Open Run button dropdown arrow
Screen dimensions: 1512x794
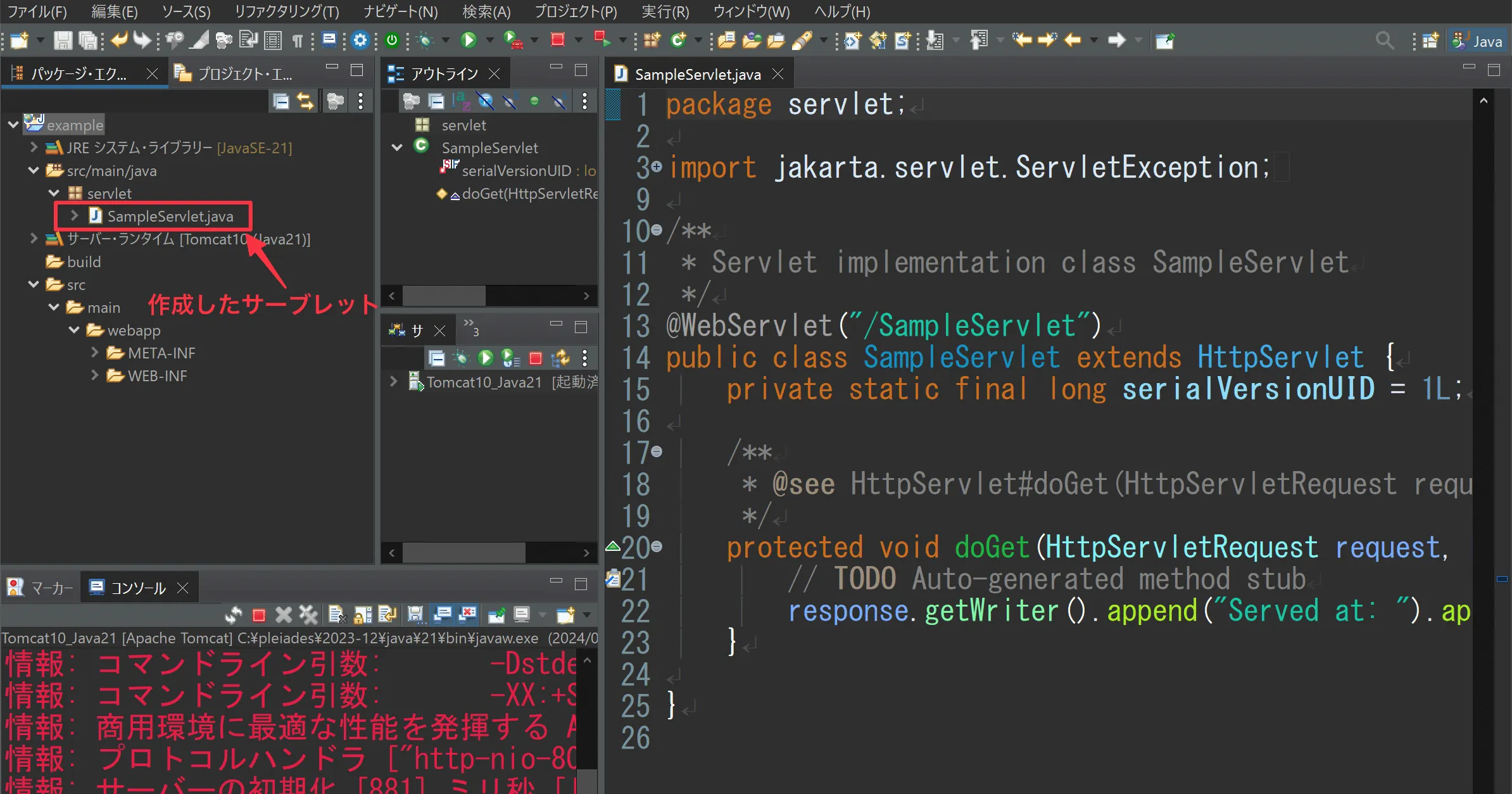(x=489, y=41)
